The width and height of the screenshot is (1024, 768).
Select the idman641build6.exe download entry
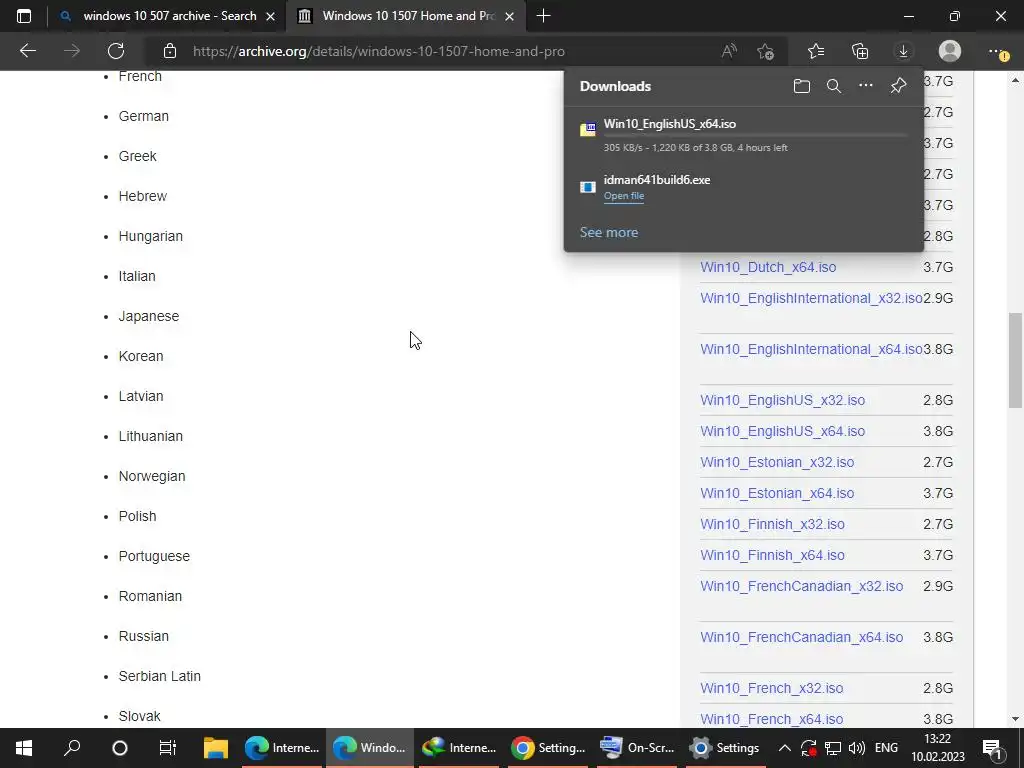744,187
